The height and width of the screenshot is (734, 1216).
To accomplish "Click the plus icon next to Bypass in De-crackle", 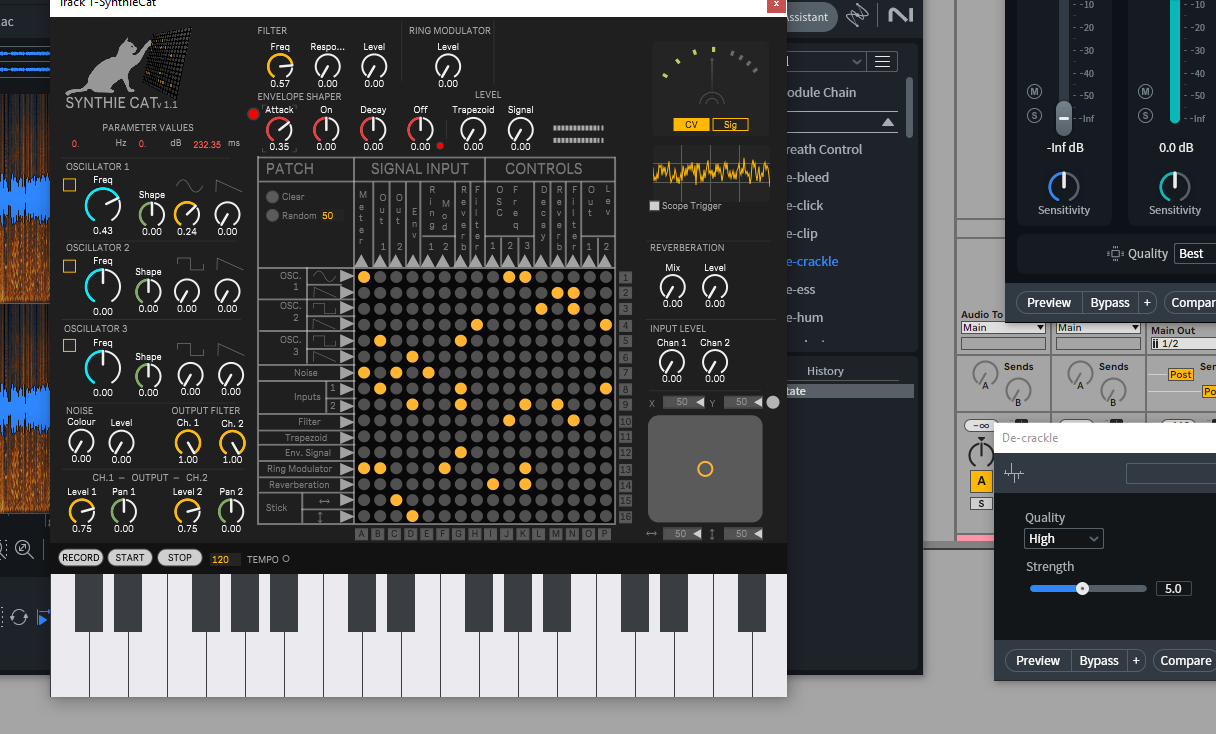I will (x=1136, y=661).
